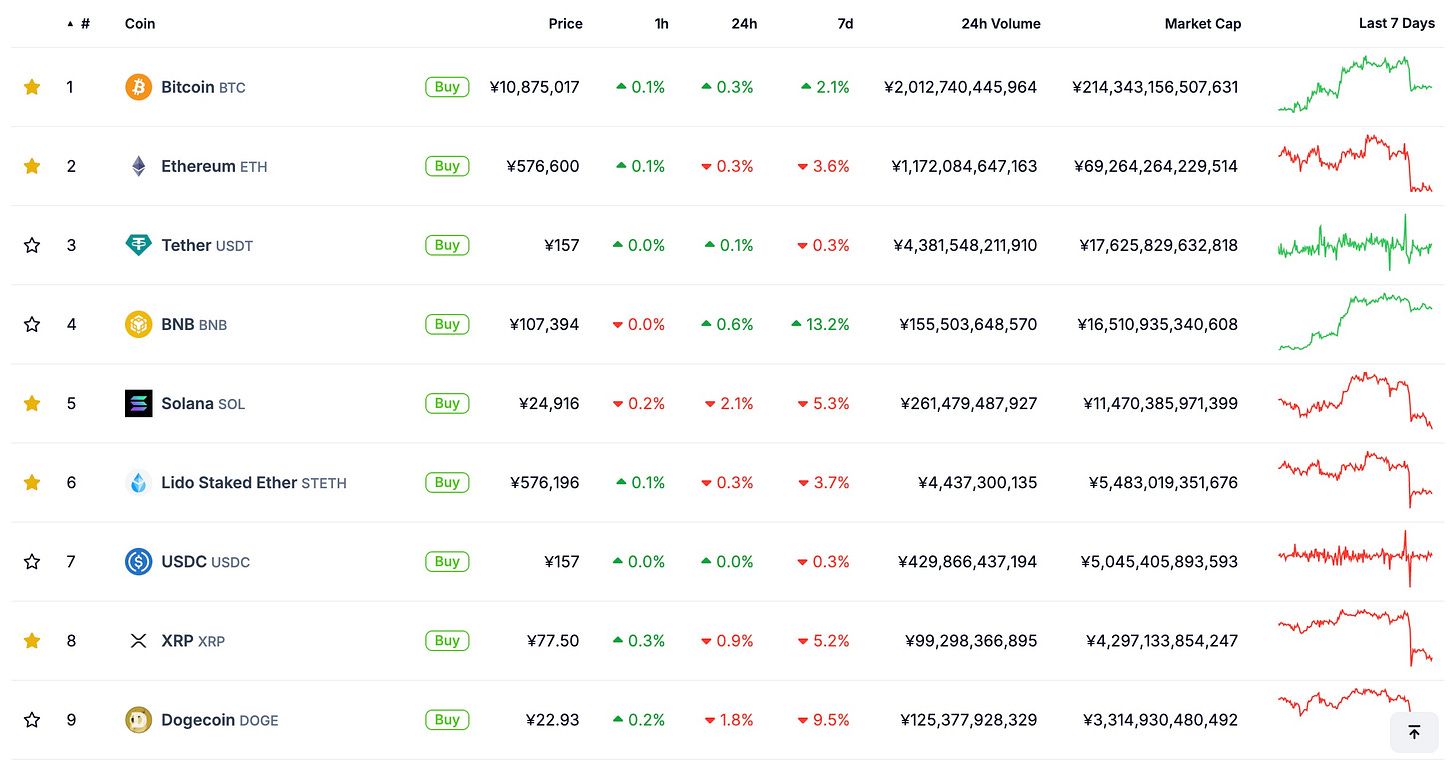Hit Buy on the BNB row
The width and height of the screenshot is (1456, 761).
(447, 324)
